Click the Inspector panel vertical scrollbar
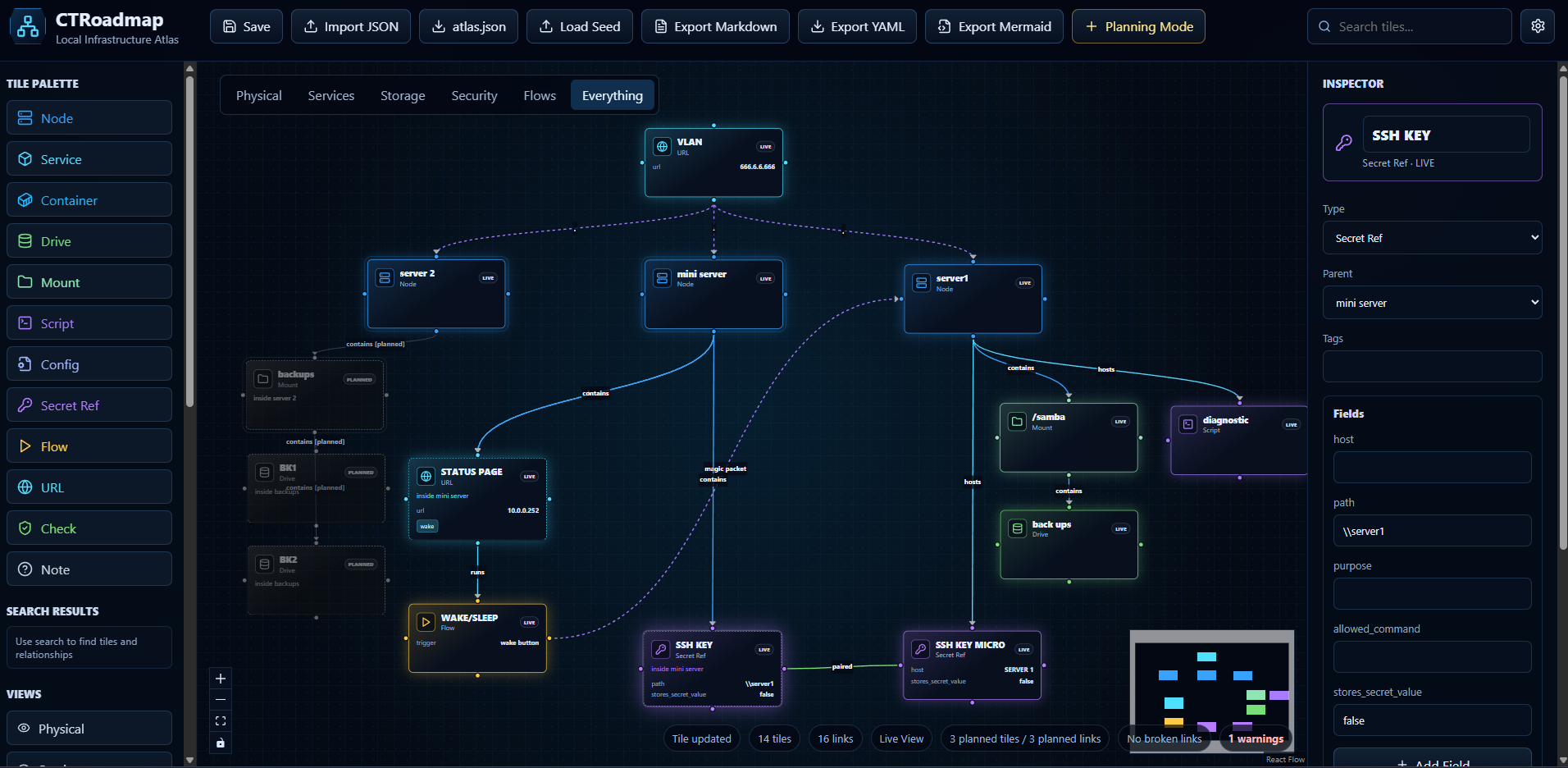The height and width of the screenshot is (768, 1568). click(x=1562, y=312)
